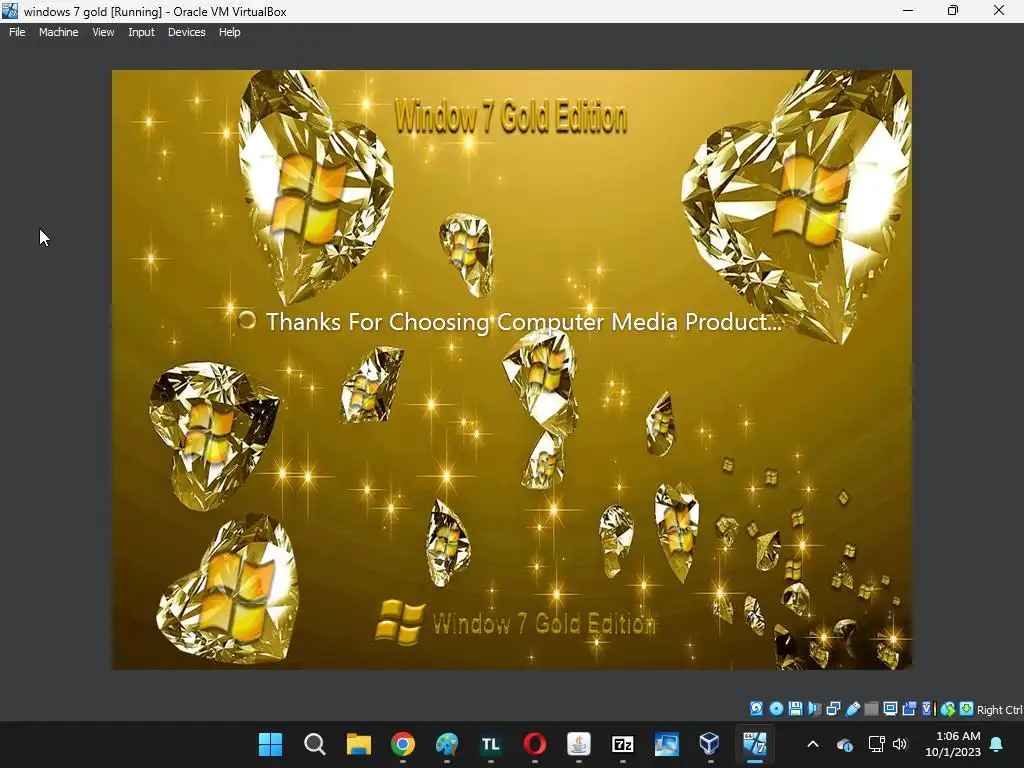Launch Opera browser from the taskbar
The image size is (1024, 768).
(535, 744)
